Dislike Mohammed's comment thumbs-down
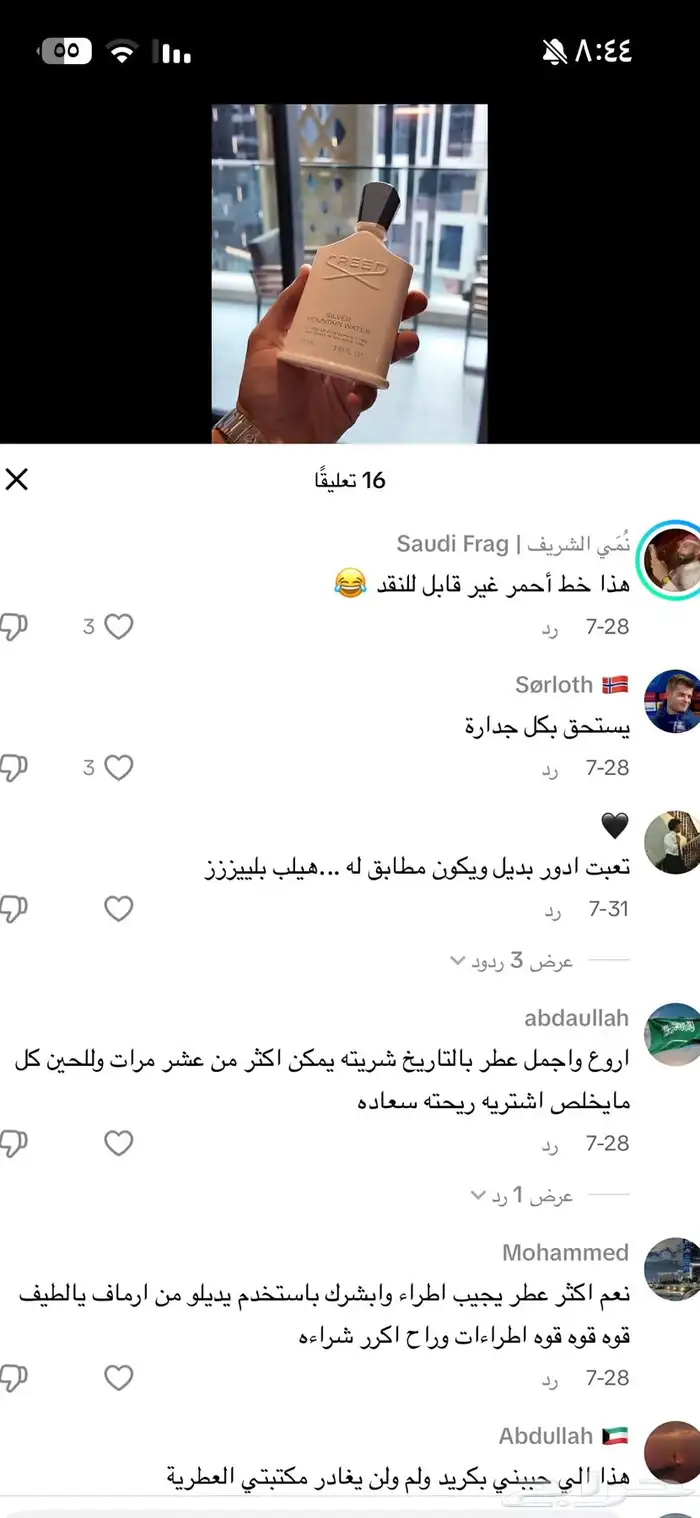Screen dimensions: 700x1518 [x=12, y=1378]
